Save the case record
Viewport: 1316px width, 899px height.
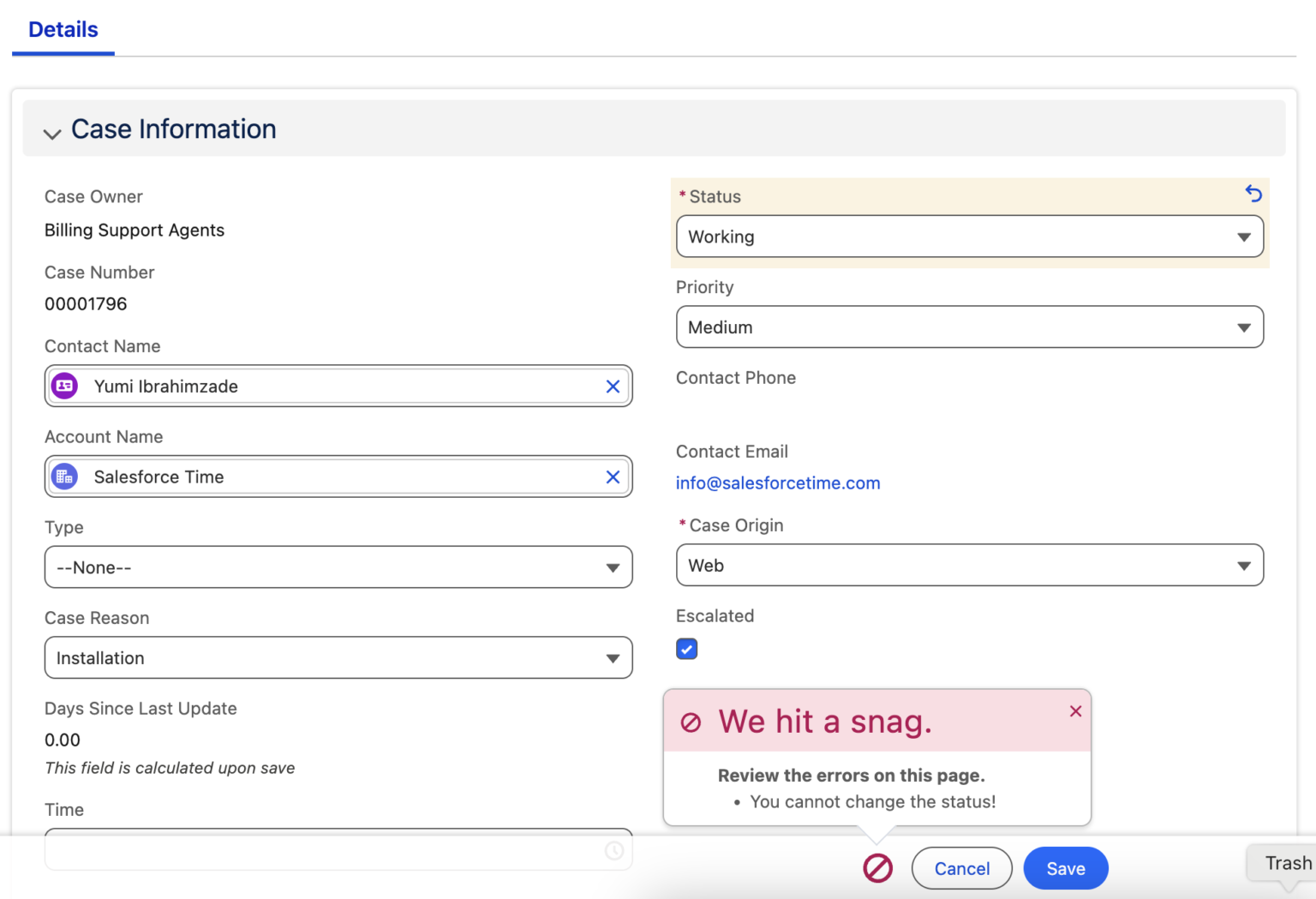point(1066,869)
